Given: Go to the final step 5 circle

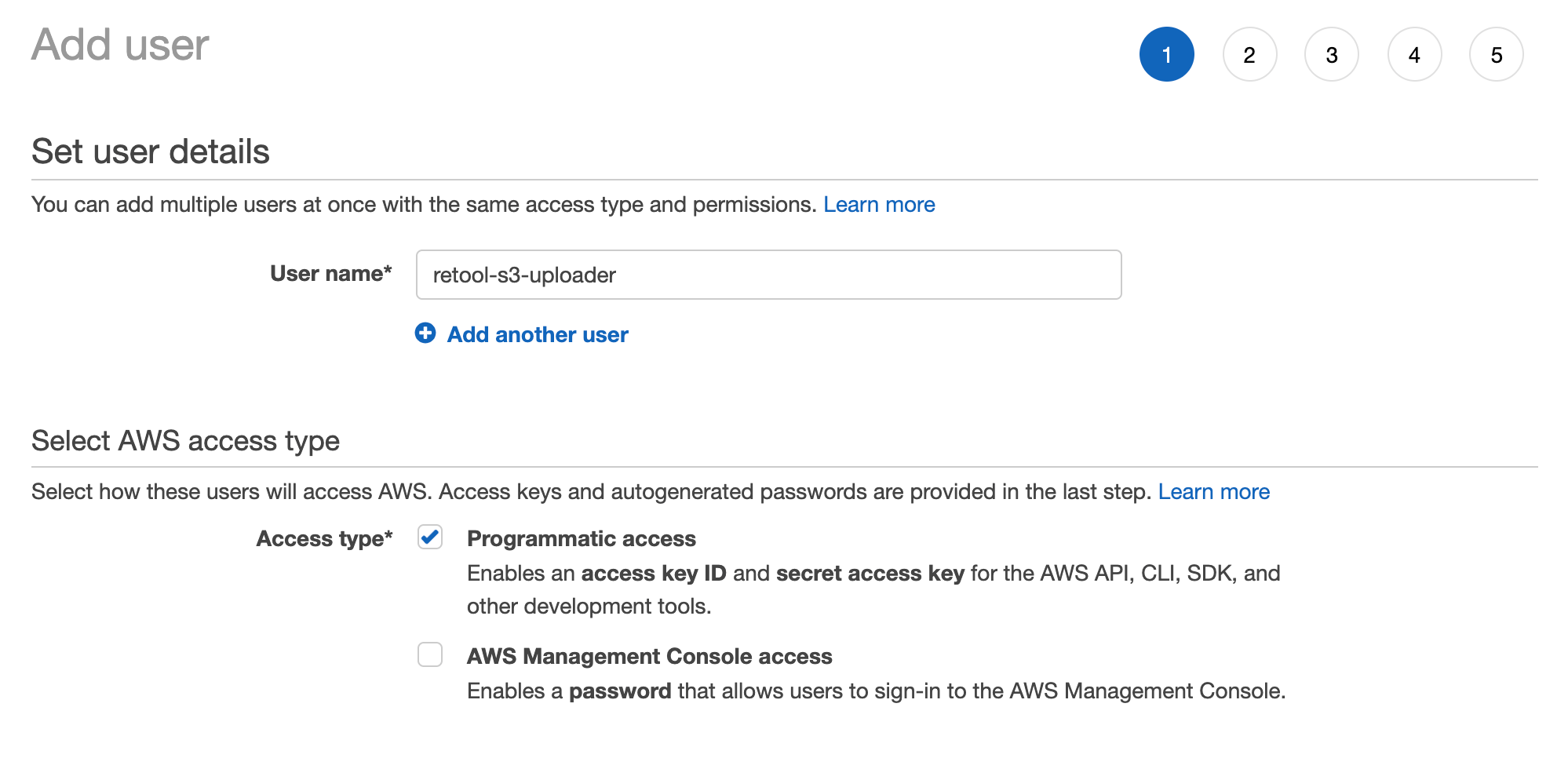Looking at the screenshot, I should (1497, 54).
